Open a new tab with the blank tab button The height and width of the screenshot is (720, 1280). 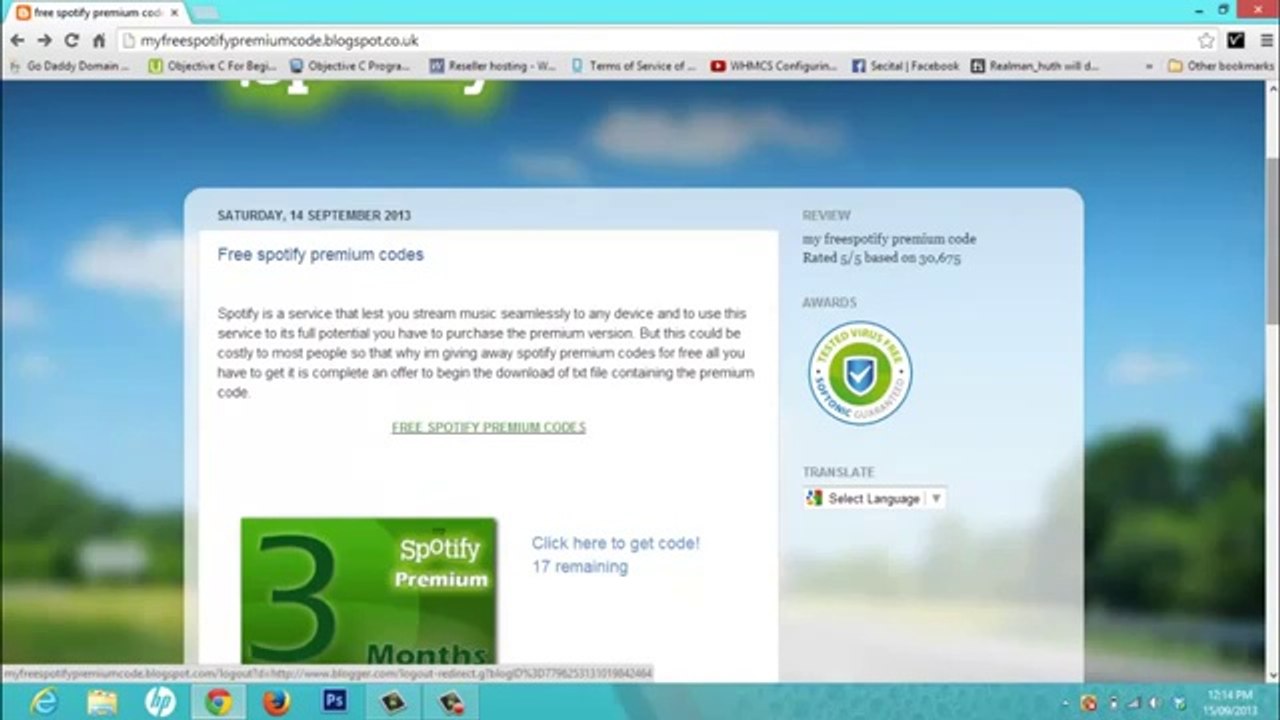tap(204, 13)
